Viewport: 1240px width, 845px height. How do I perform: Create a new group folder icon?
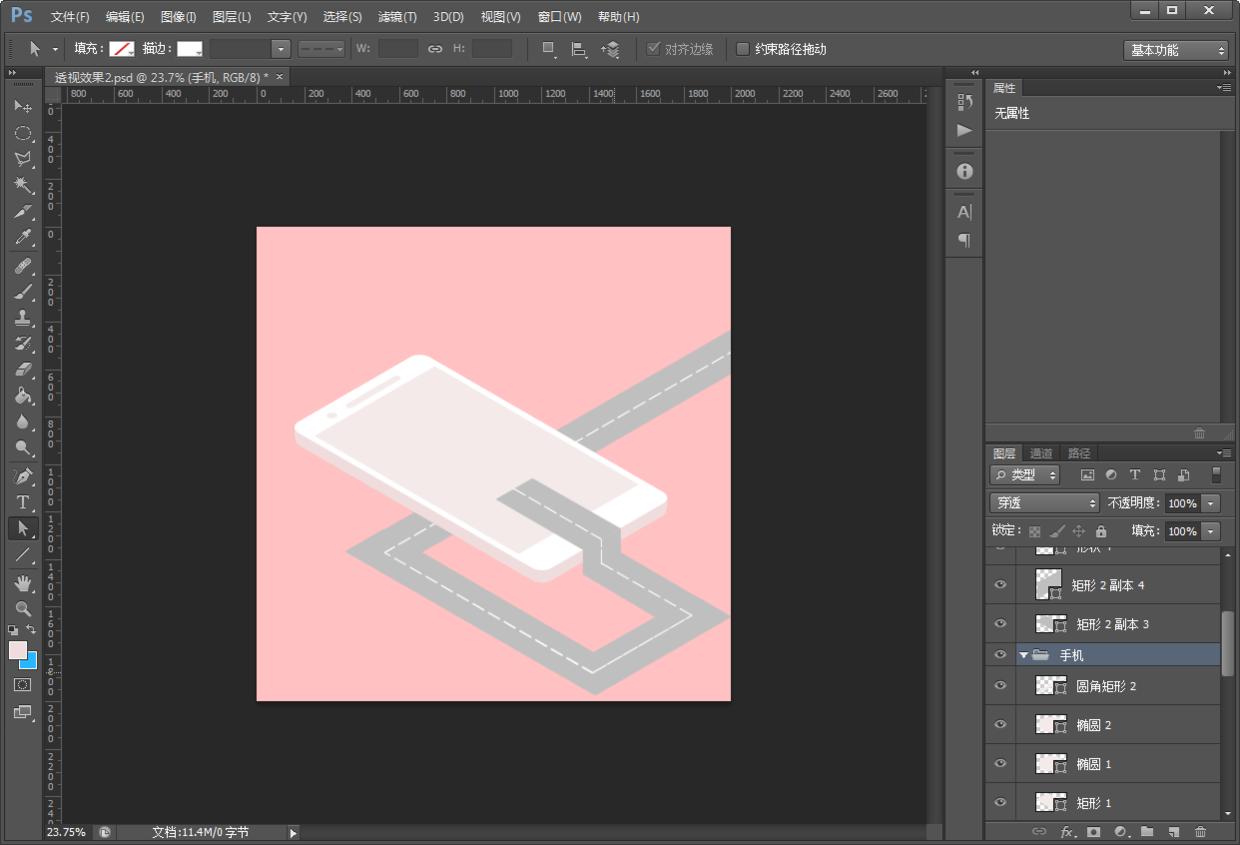point(1147,831)
